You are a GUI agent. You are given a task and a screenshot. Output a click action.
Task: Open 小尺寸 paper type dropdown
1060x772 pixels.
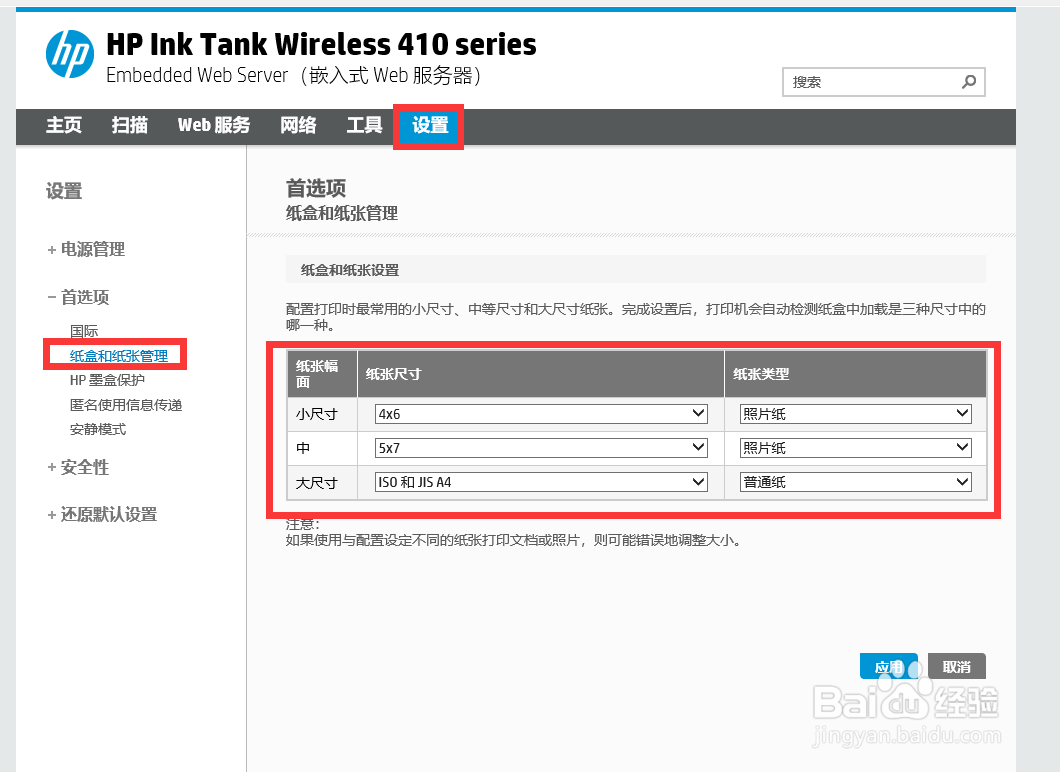pyautogui.click(x=856, y=414)
